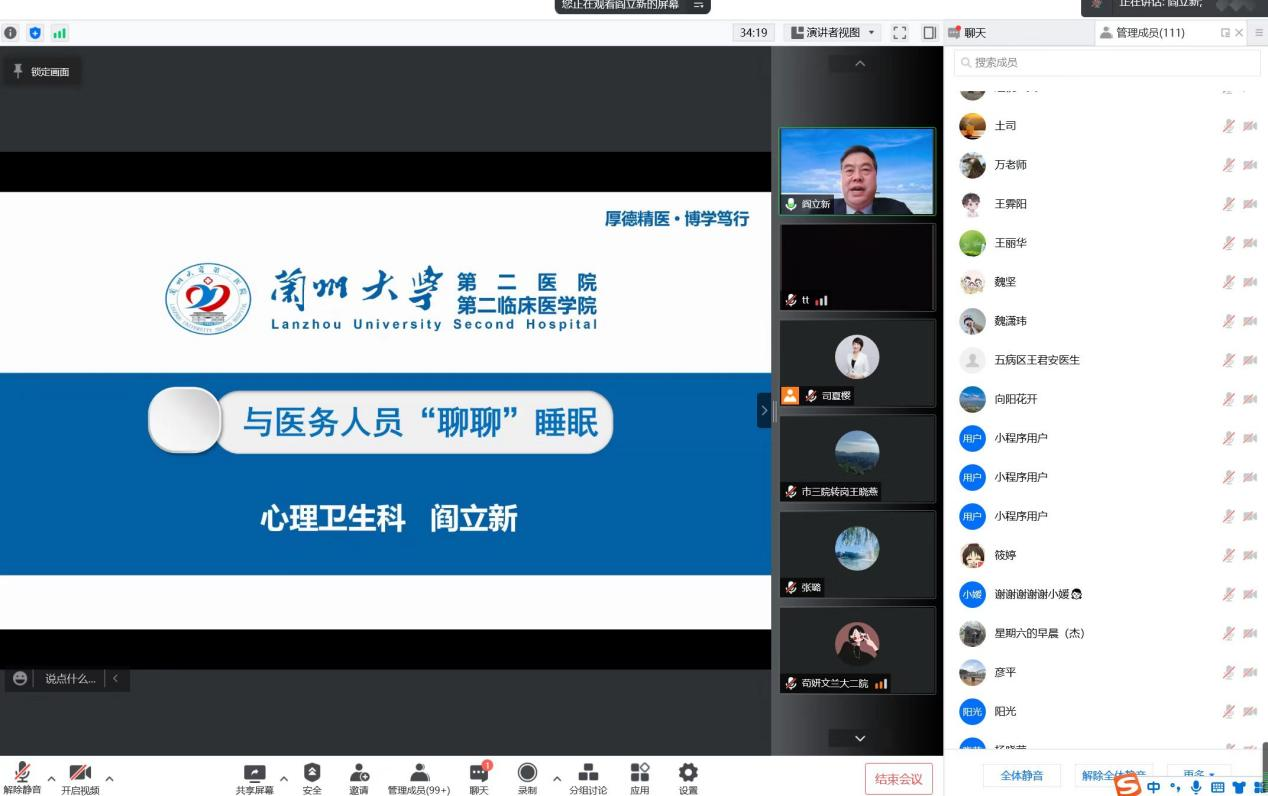Viewport: 1268px width, 796px height.
Task: Turn on camera with 开启视频
Action: pos(80,773)
